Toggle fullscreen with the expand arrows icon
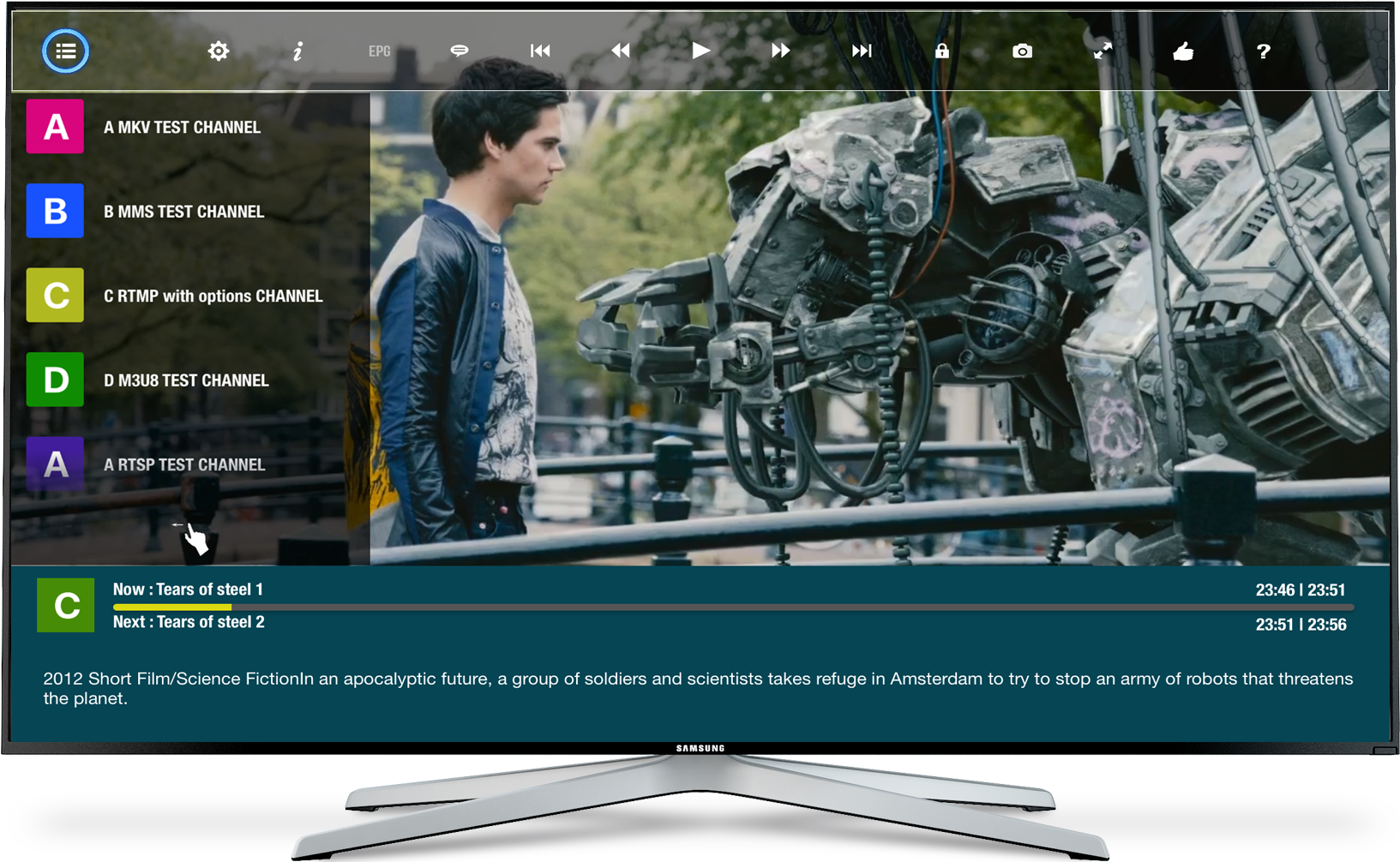 coord(1103,51)
